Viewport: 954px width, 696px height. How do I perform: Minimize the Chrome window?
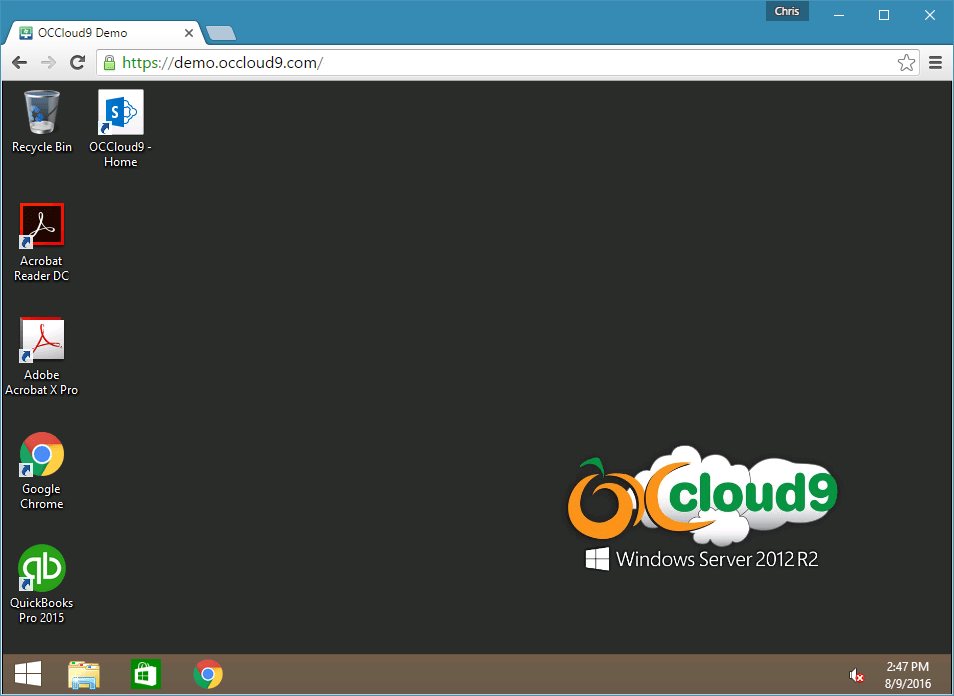(839, 15)
